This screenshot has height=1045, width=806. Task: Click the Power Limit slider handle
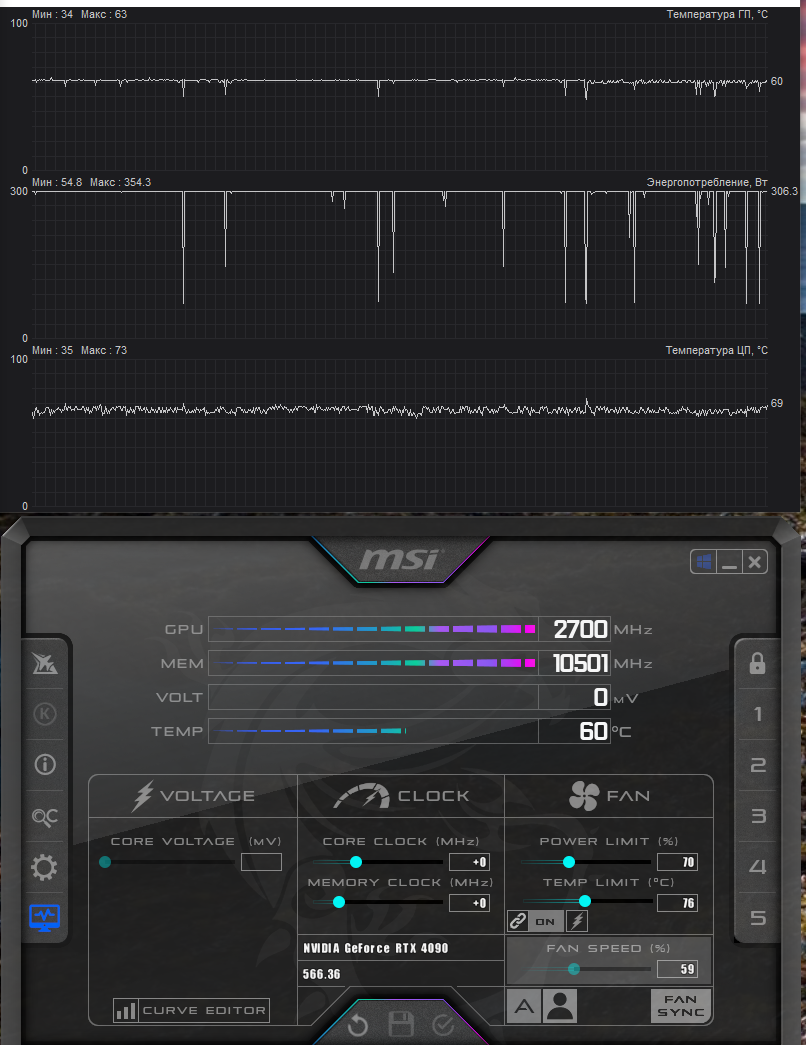[x=569, y=862]
